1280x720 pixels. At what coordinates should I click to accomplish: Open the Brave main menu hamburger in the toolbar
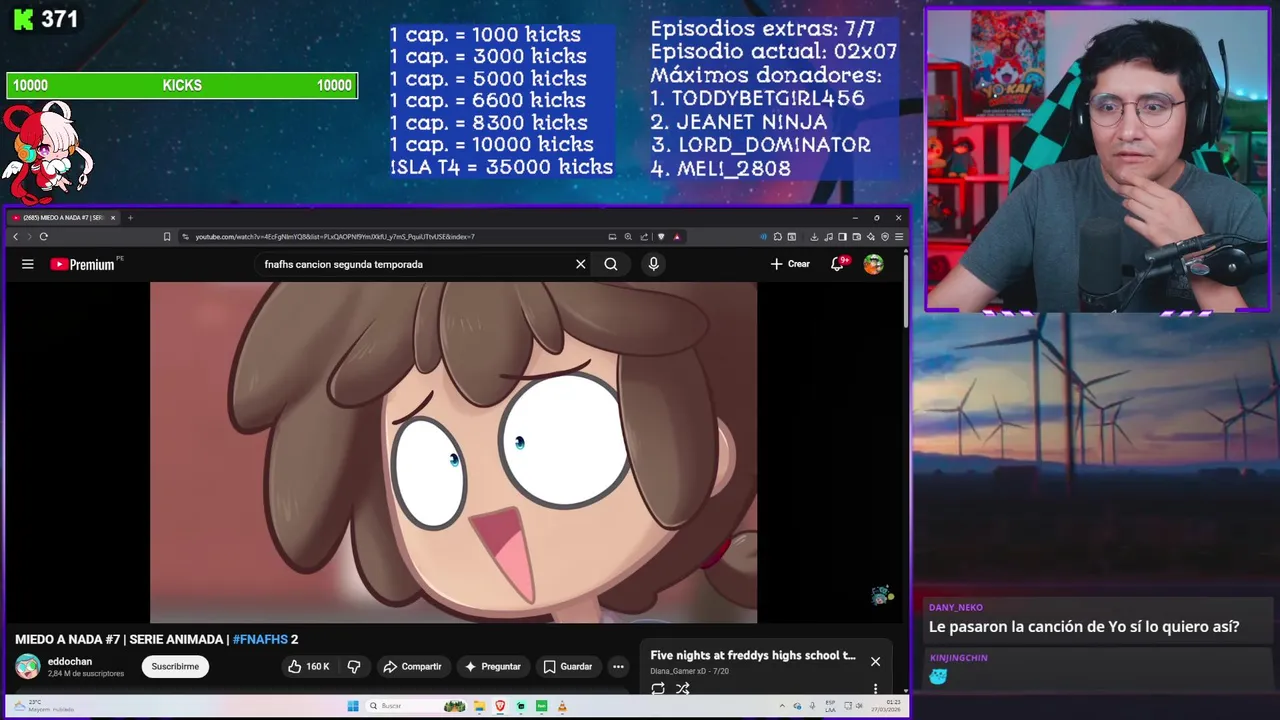(x=899, y=237)
